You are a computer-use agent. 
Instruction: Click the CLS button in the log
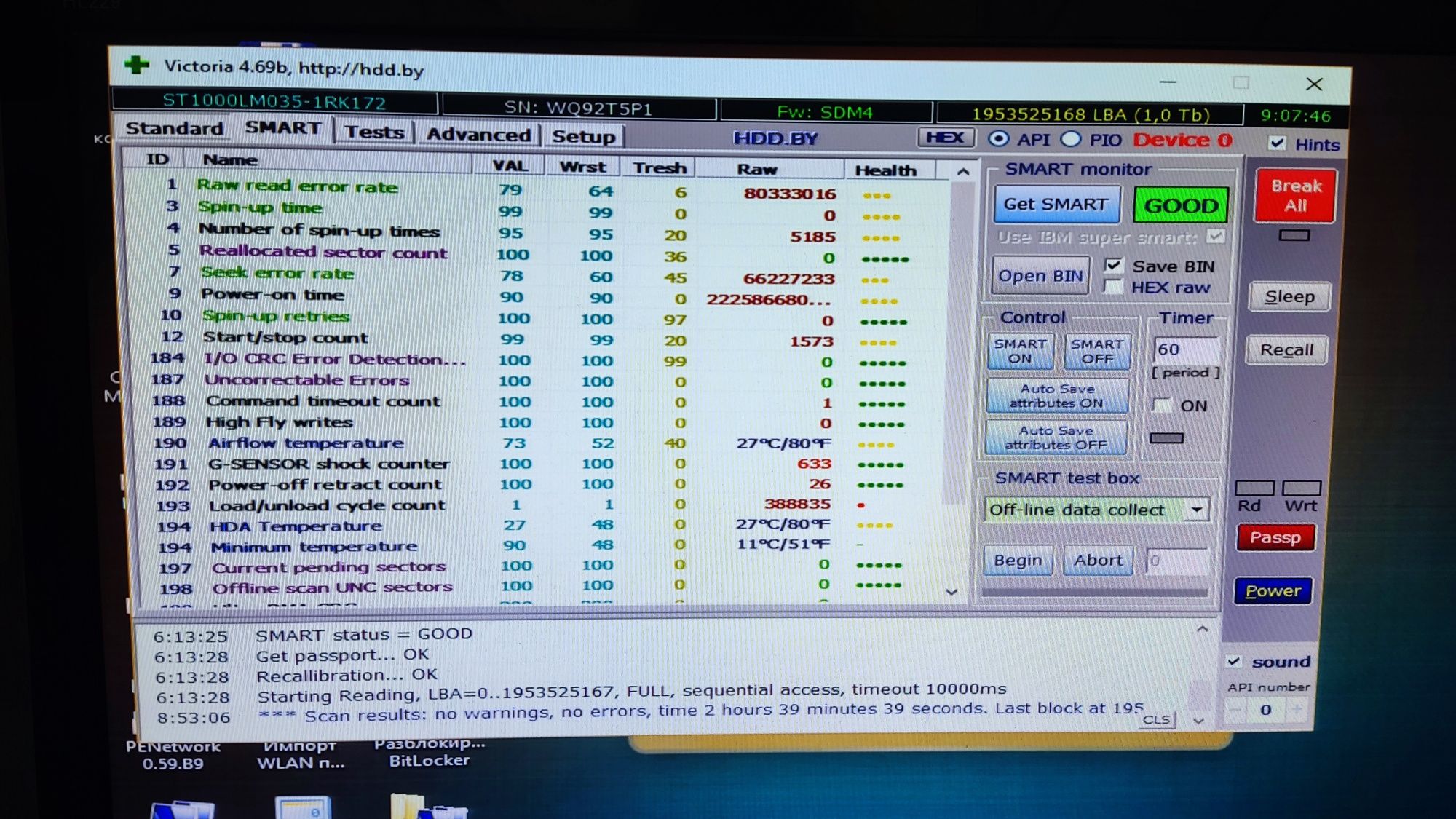point(1157,719)
